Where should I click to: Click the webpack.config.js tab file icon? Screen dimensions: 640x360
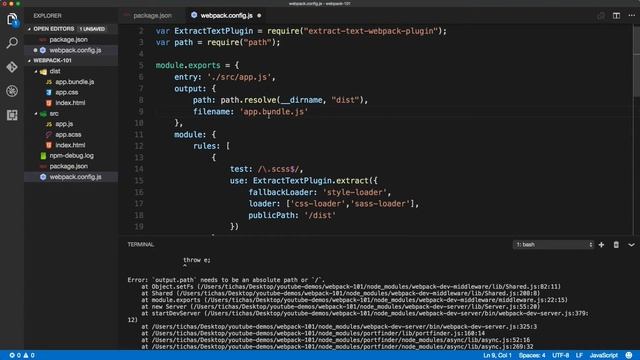pyautogui.click(x=194, y=15)
